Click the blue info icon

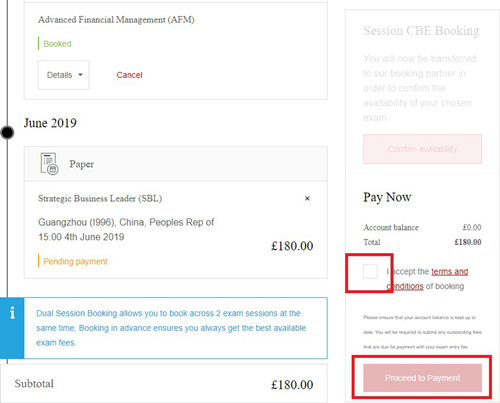(12, 313)
